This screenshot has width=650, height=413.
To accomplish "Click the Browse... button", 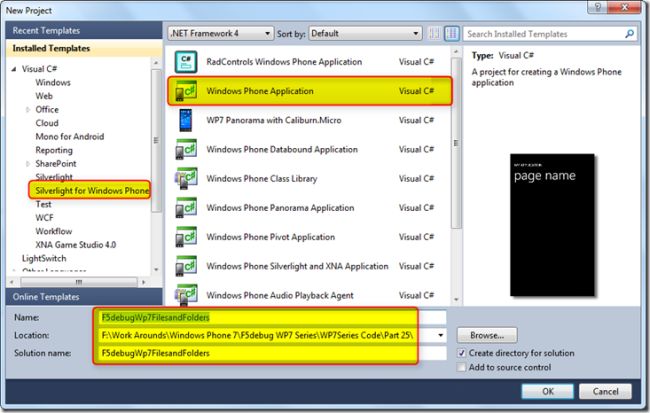I will [x=487, y=335].
